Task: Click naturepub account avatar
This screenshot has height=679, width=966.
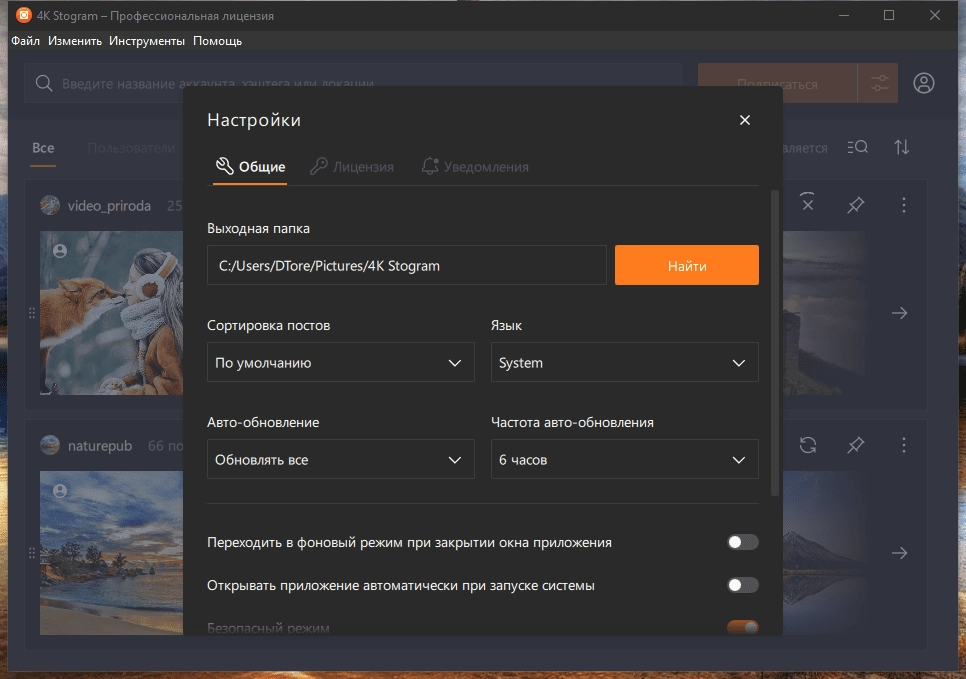Action: point(50,445)
